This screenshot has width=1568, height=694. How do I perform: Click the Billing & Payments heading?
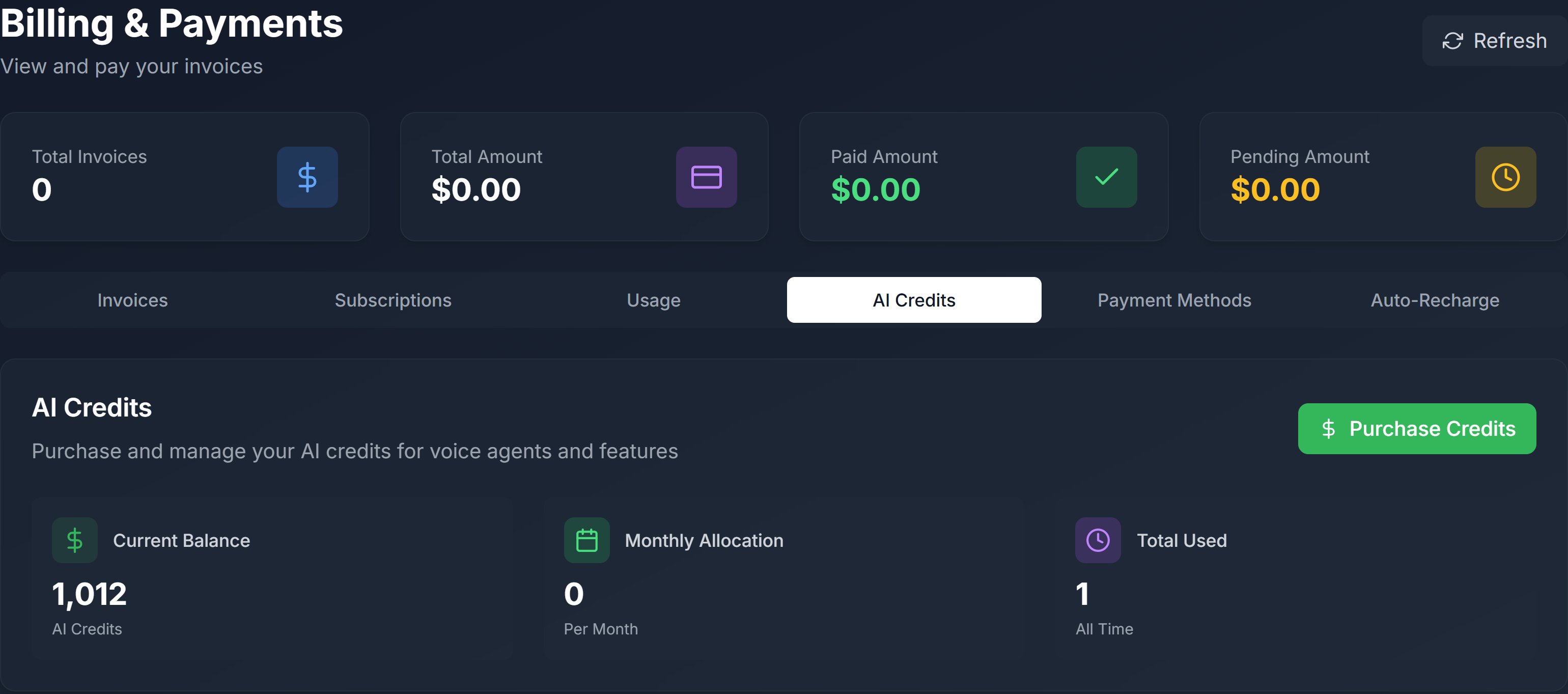(172, 24)
